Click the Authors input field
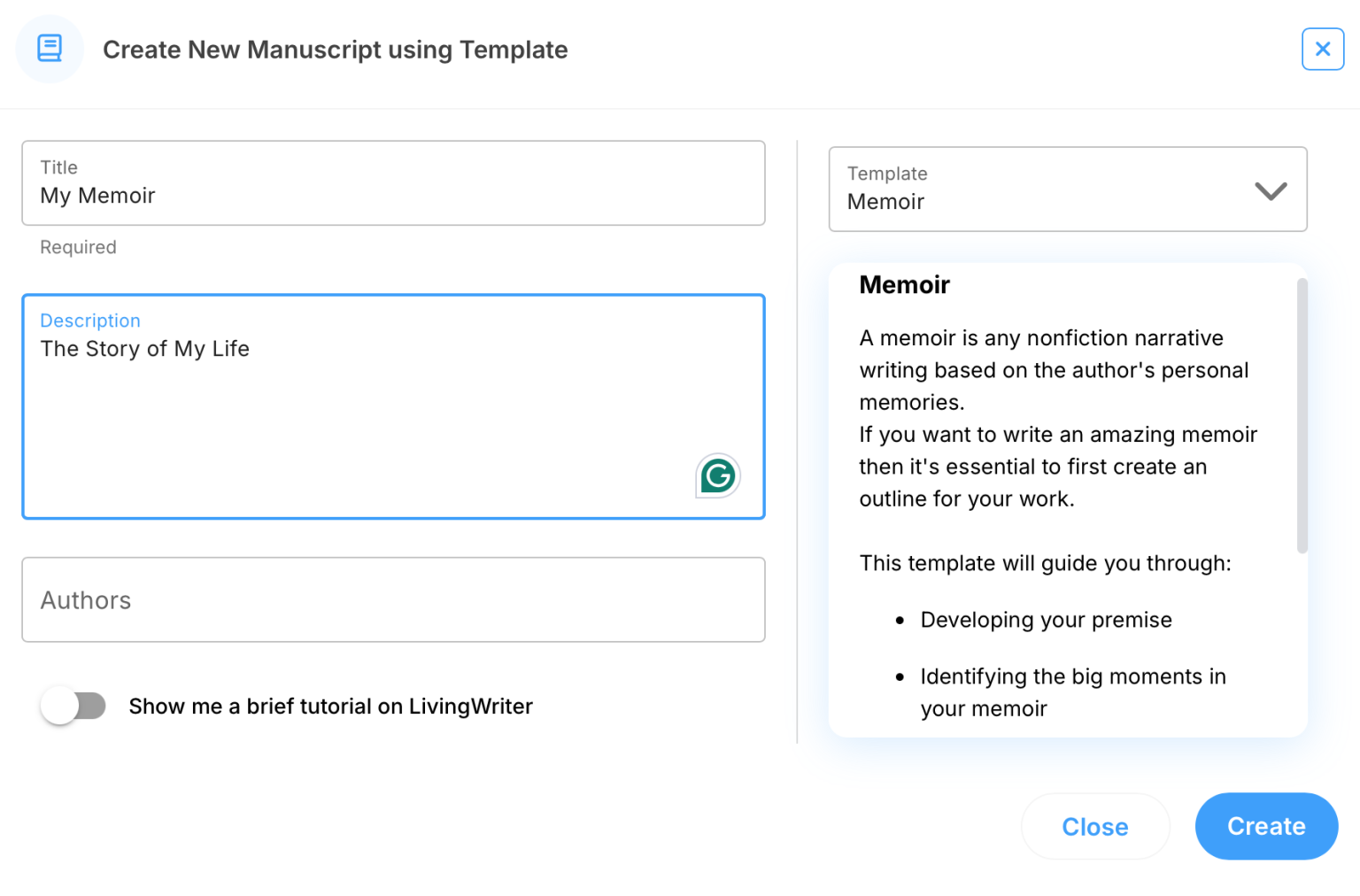1360x896 pixels. pyautogui.click(x=393, y=599)
